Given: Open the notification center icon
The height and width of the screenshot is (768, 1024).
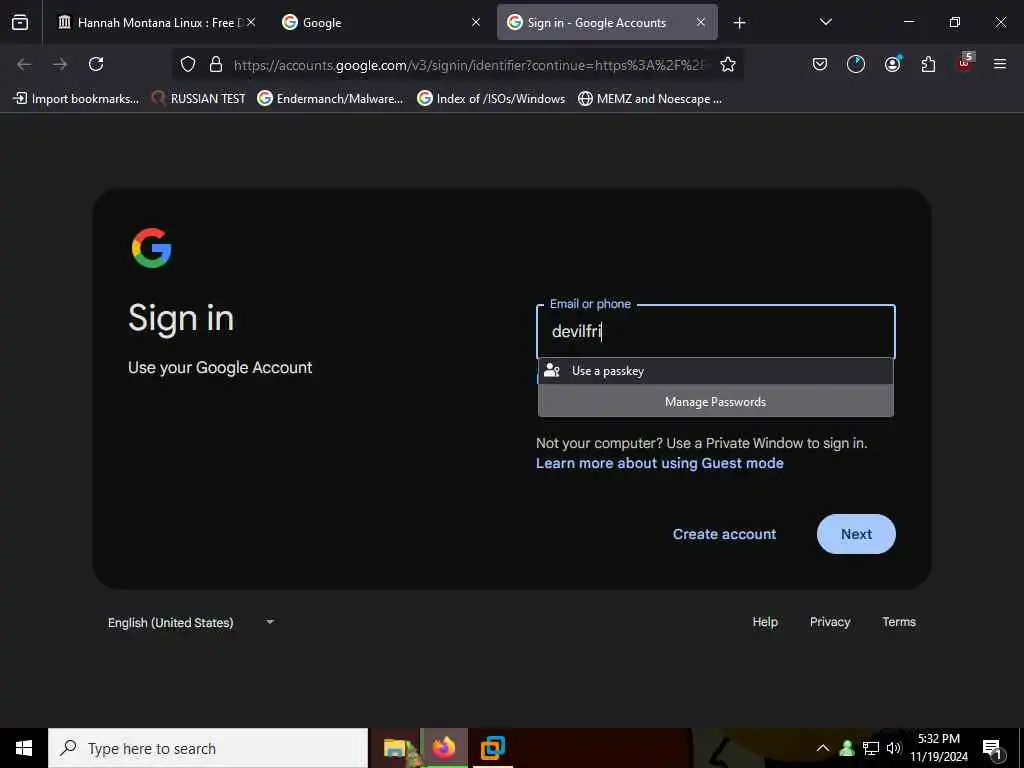Looking at the screenshot, I should [992, 748].
